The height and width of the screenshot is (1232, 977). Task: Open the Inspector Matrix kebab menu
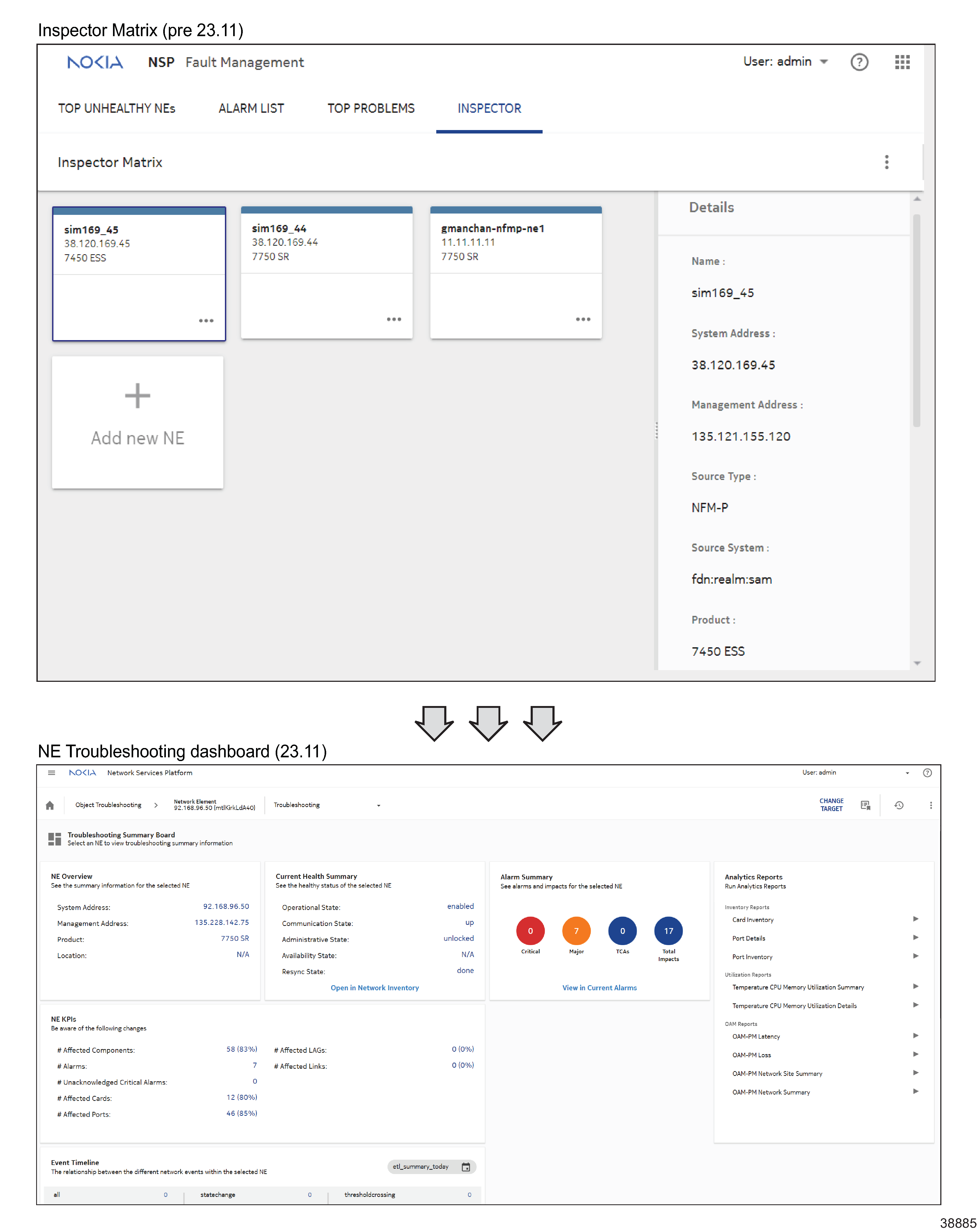(x=886, y=162)
